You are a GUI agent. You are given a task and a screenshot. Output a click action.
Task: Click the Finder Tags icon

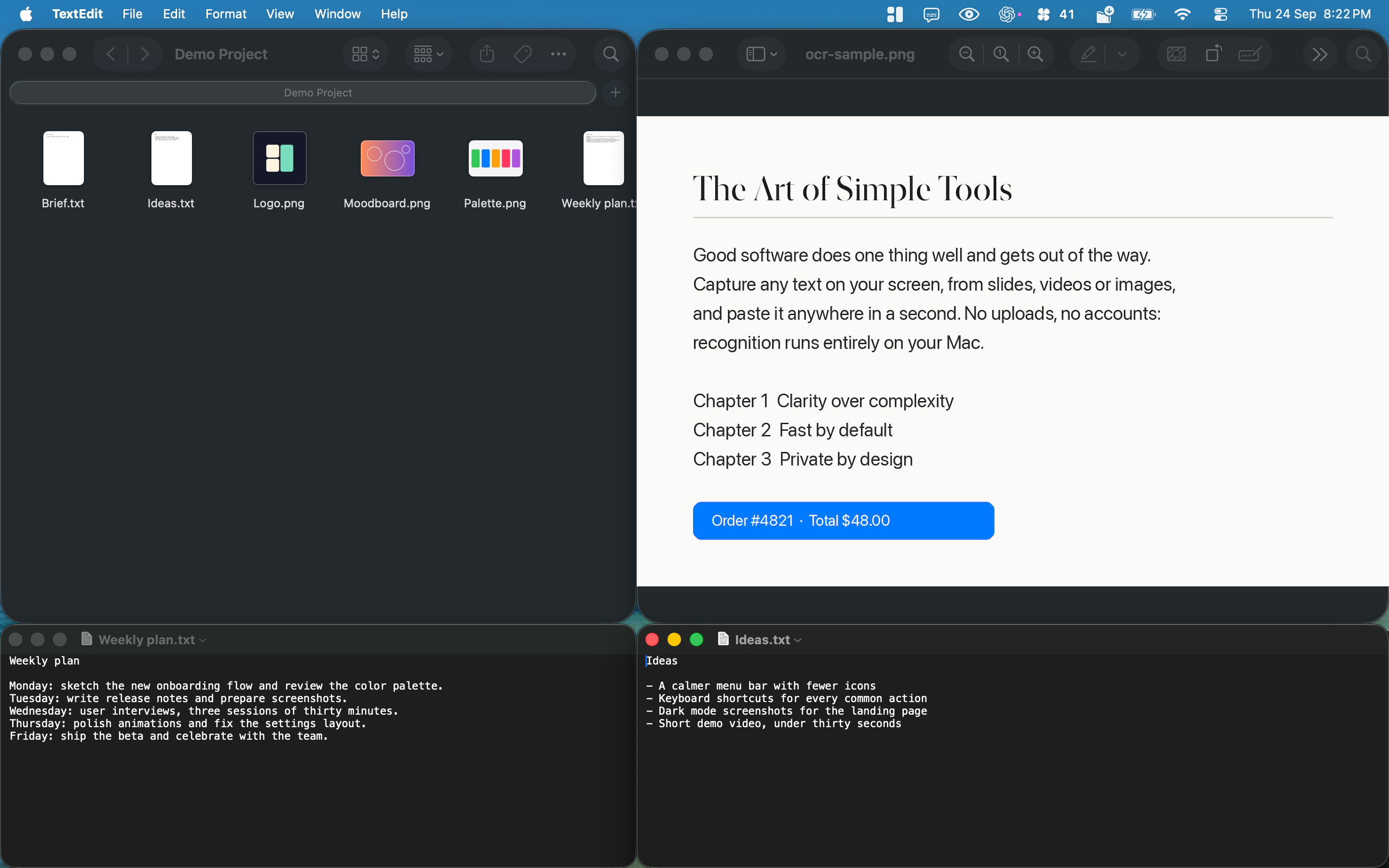coord(522,54)
